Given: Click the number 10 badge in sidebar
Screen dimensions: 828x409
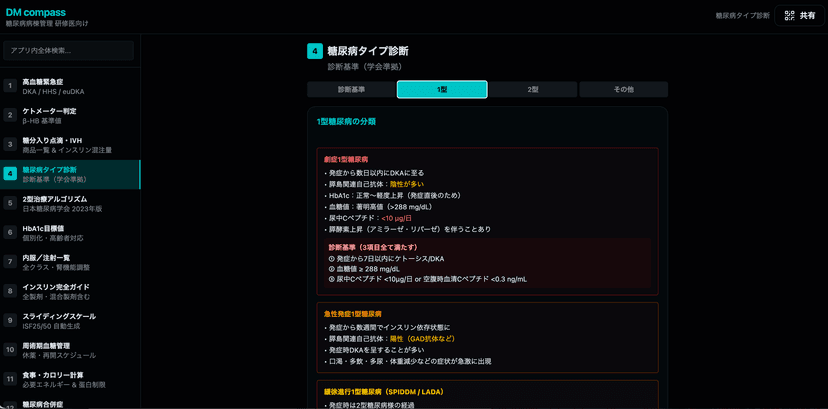Looking at the screenshot, I should coord(10,349).
